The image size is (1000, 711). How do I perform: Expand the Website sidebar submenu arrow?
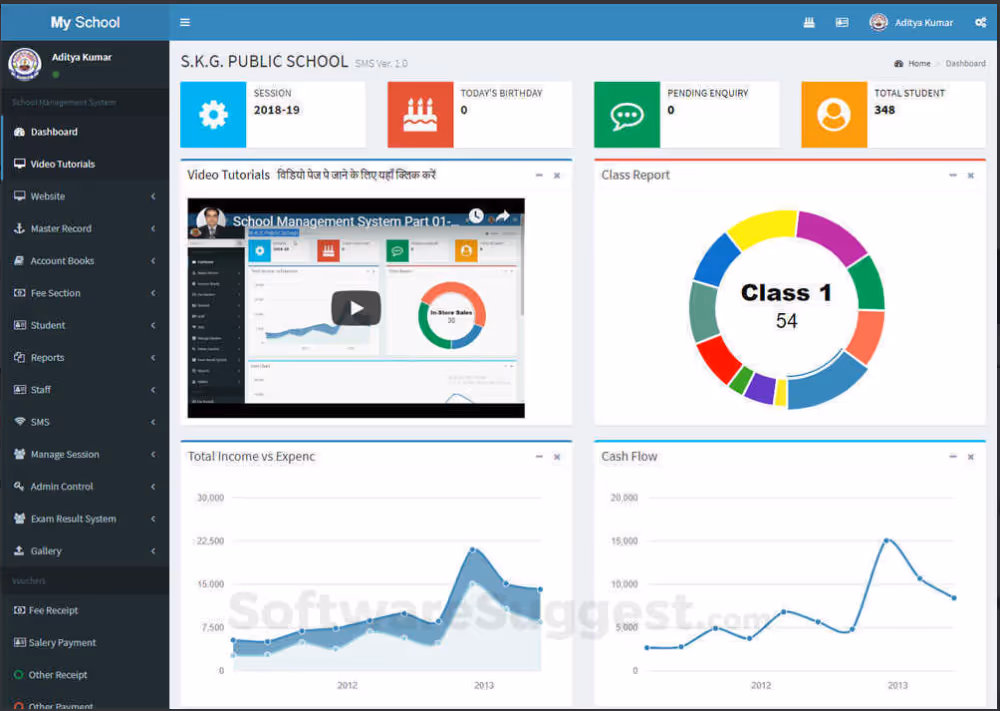(x=153, y=196)
